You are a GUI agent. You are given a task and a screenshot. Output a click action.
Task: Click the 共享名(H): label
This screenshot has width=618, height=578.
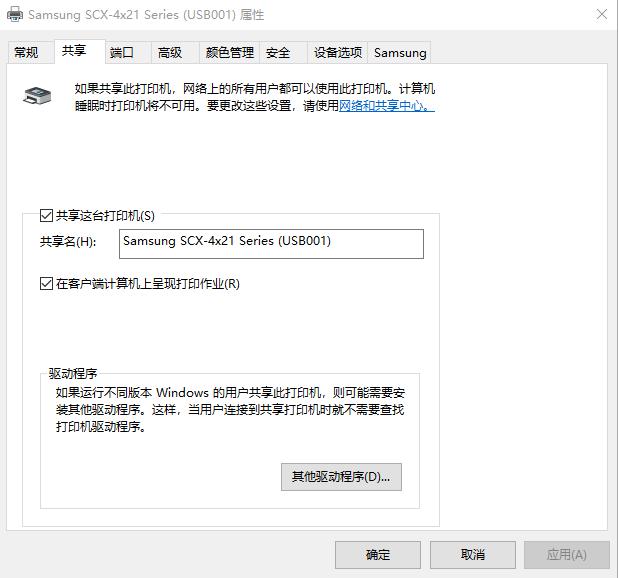68,242
